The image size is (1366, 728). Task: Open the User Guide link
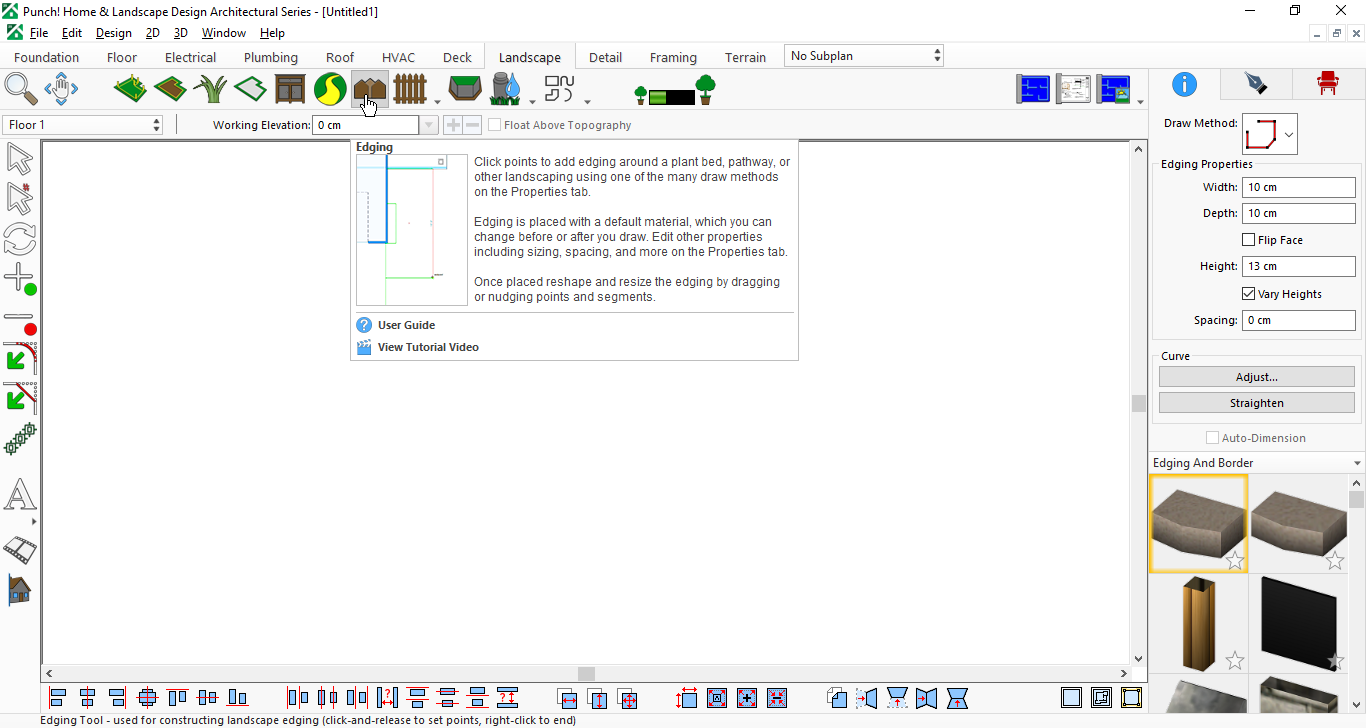coord(406,325)
